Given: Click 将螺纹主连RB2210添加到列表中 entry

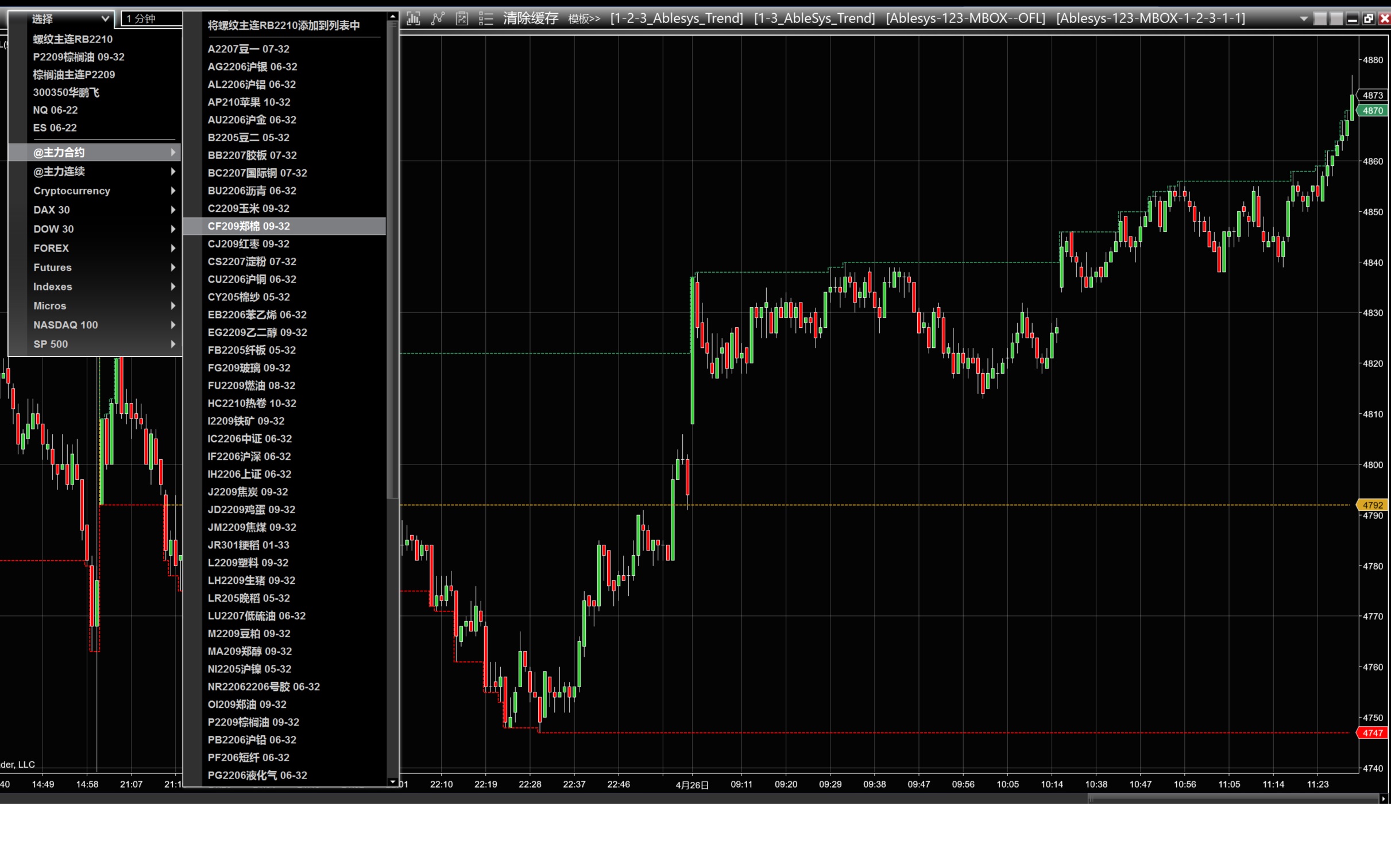Looking at the screenshot, I should pos(284,25).
